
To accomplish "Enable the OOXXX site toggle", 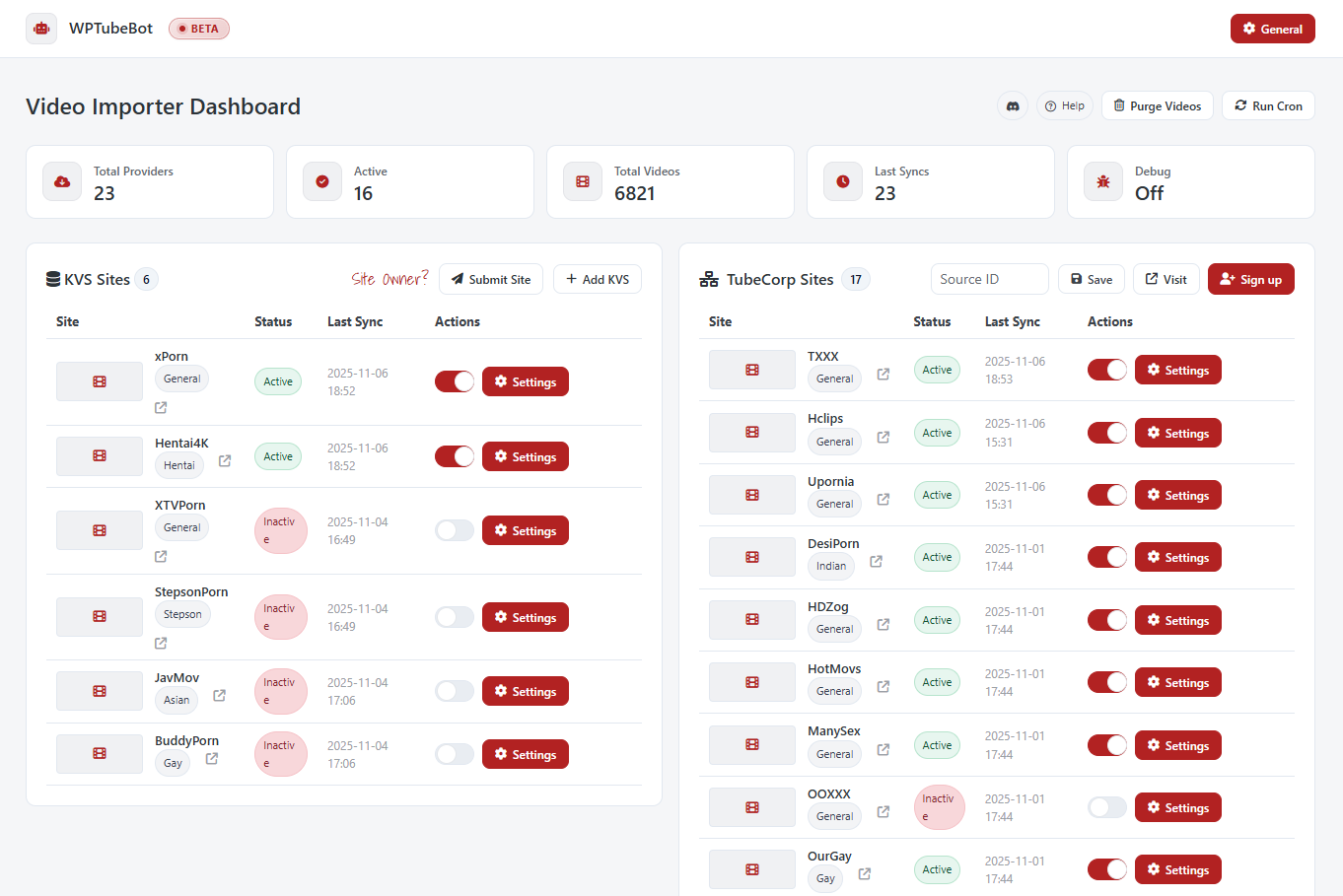I will (1106, 807).
